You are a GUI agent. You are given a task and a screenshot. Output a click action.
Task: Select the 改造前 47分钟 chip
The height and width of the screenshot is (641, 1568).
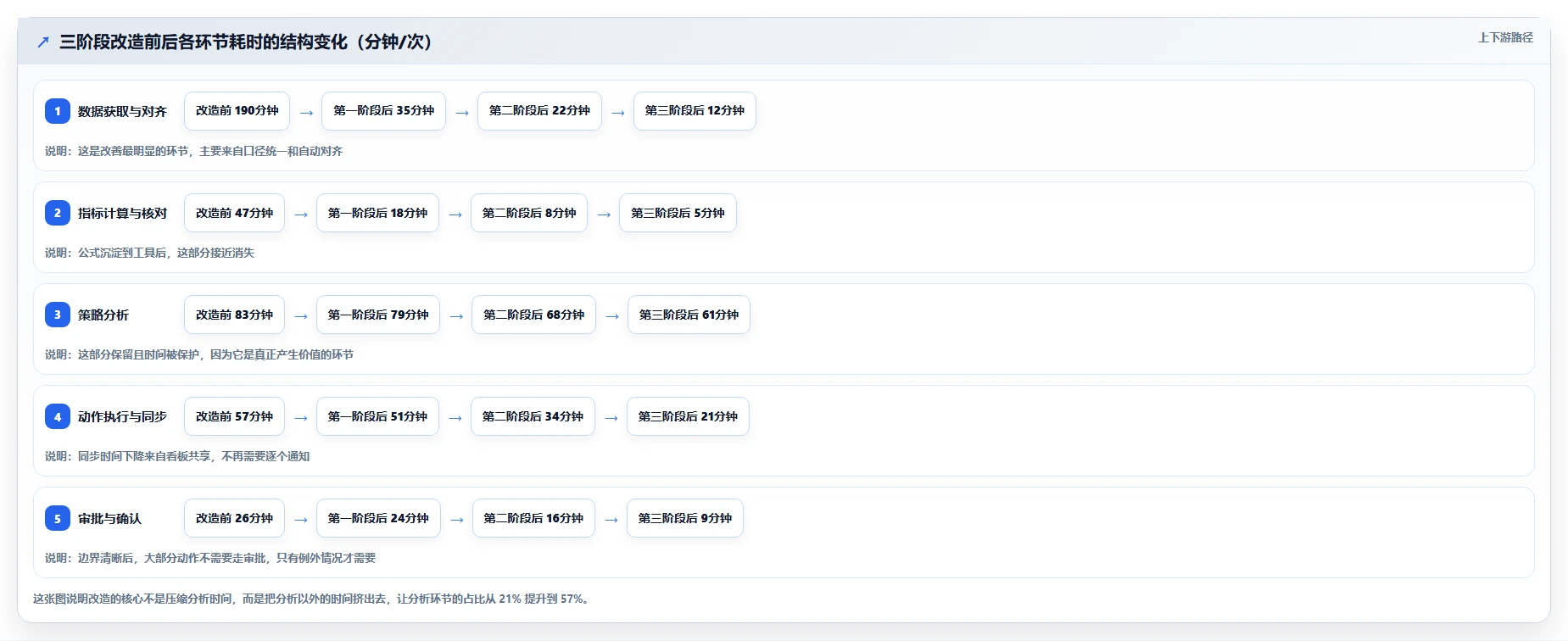click(x=234, y=213)
